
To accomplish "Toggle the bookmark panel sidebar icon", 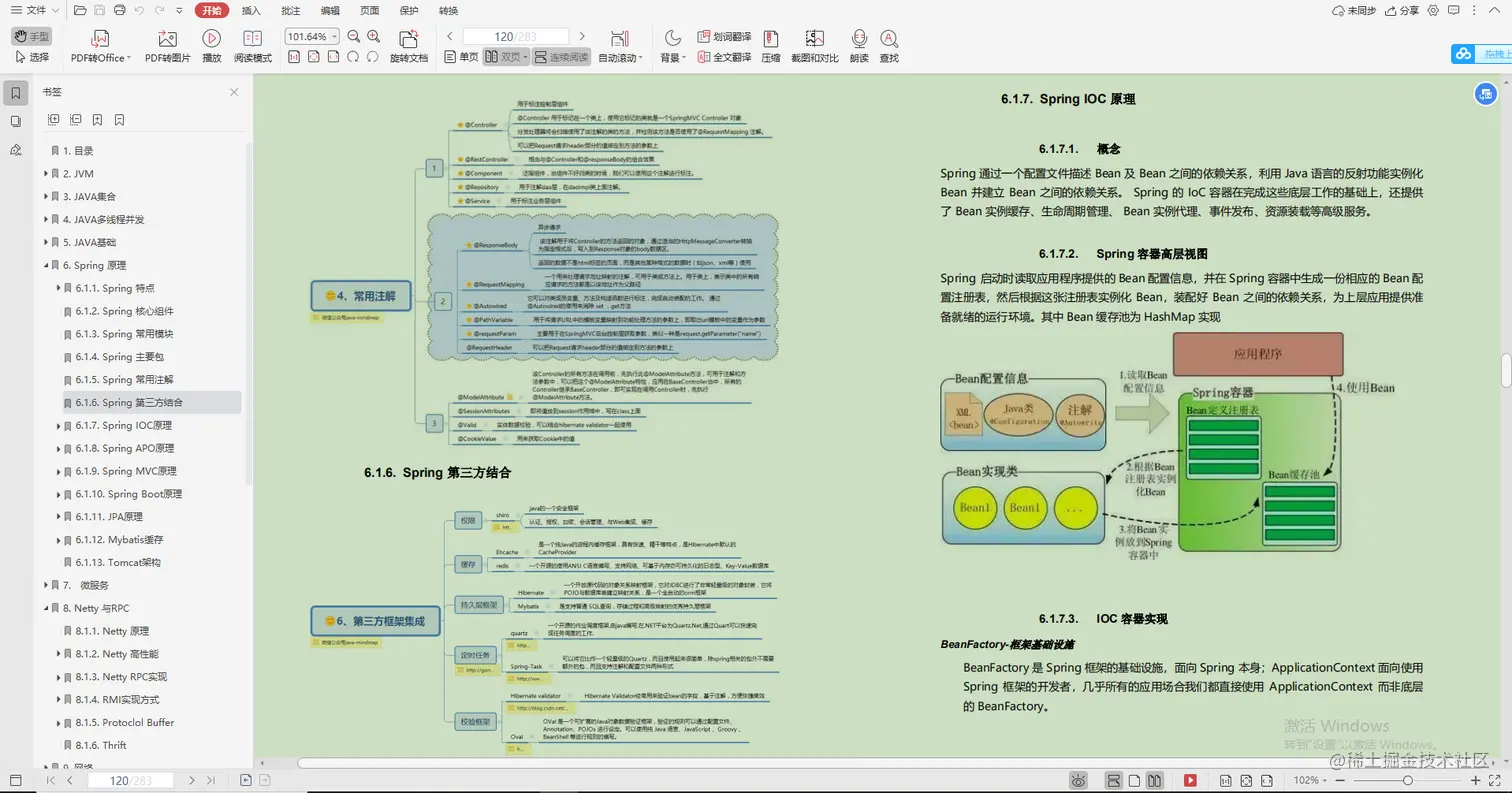I will coord(15,93).
